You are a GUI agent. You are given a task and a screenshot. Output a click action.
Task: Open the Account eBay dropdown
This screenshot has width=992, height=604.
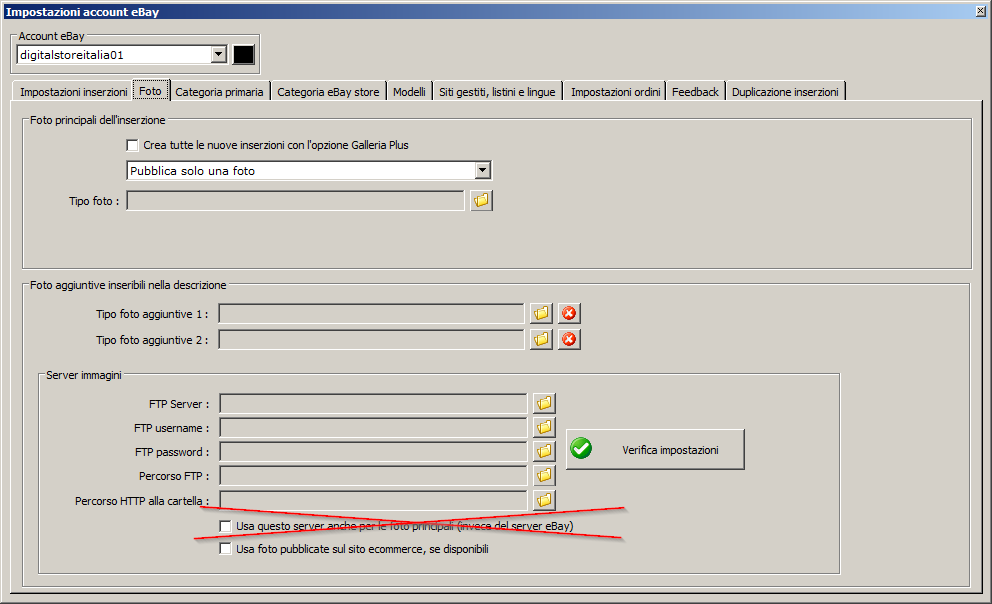(x=219, y=54)
